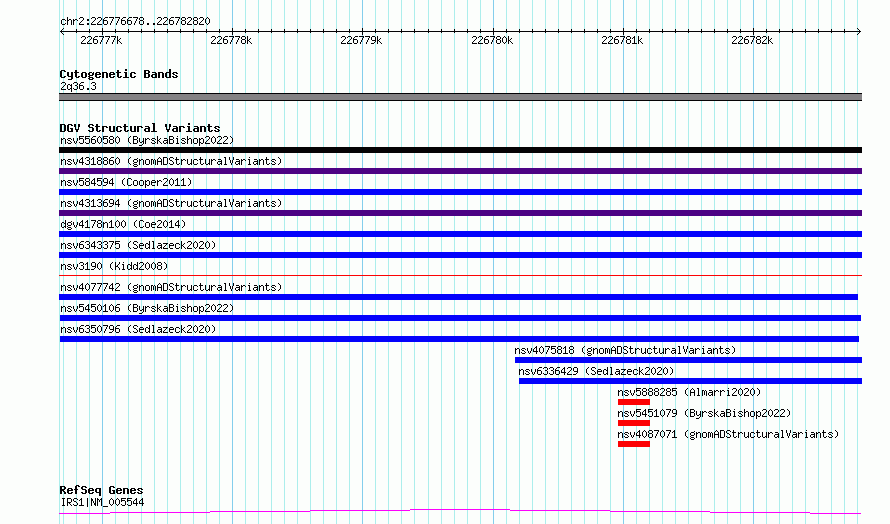Open nsv4318860 (gnomADStructuralVariants) label
The image size is (890, 524).
(171, 161)
